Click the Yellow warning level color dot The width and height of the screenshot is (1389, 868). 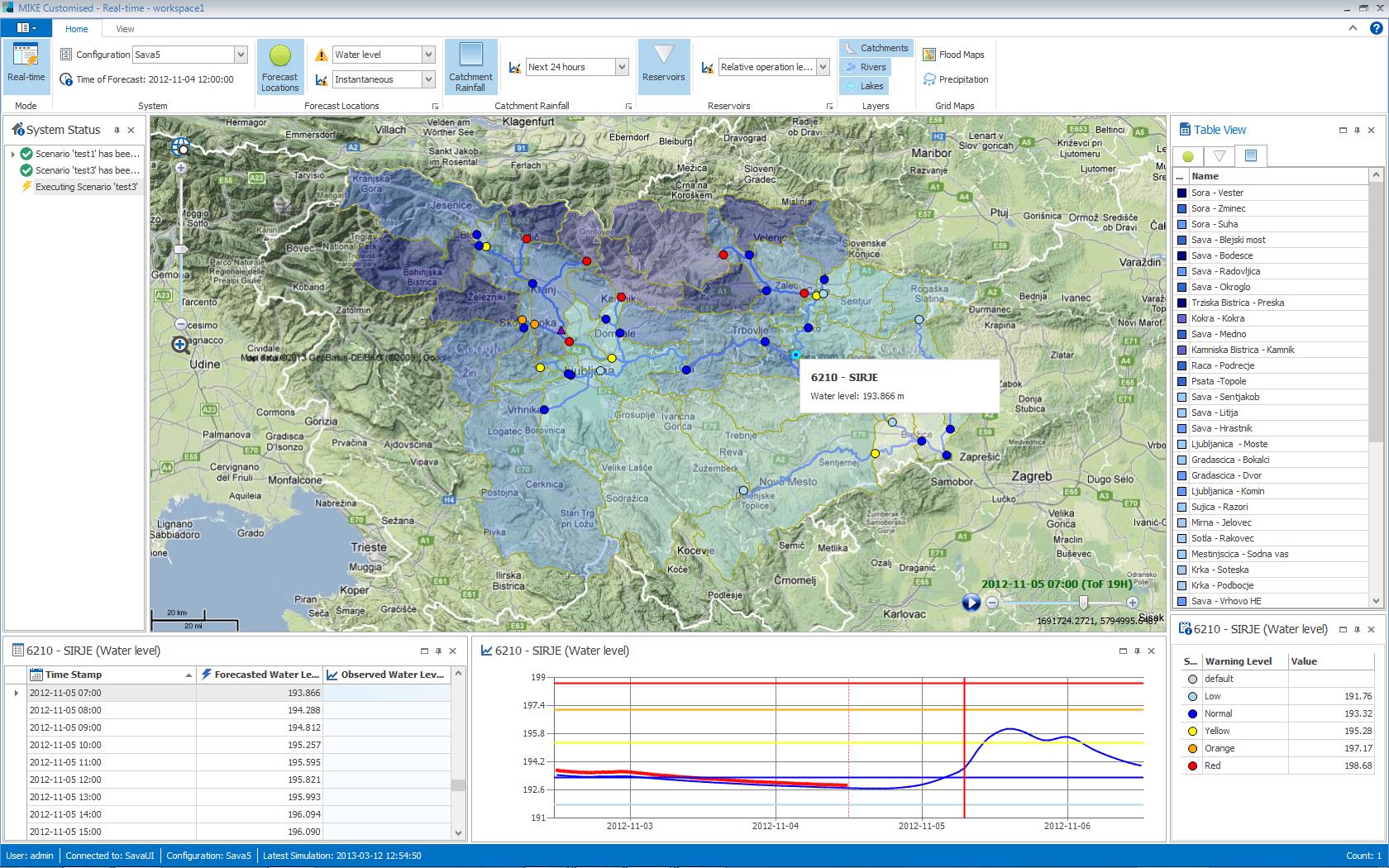coord(1191,731)
